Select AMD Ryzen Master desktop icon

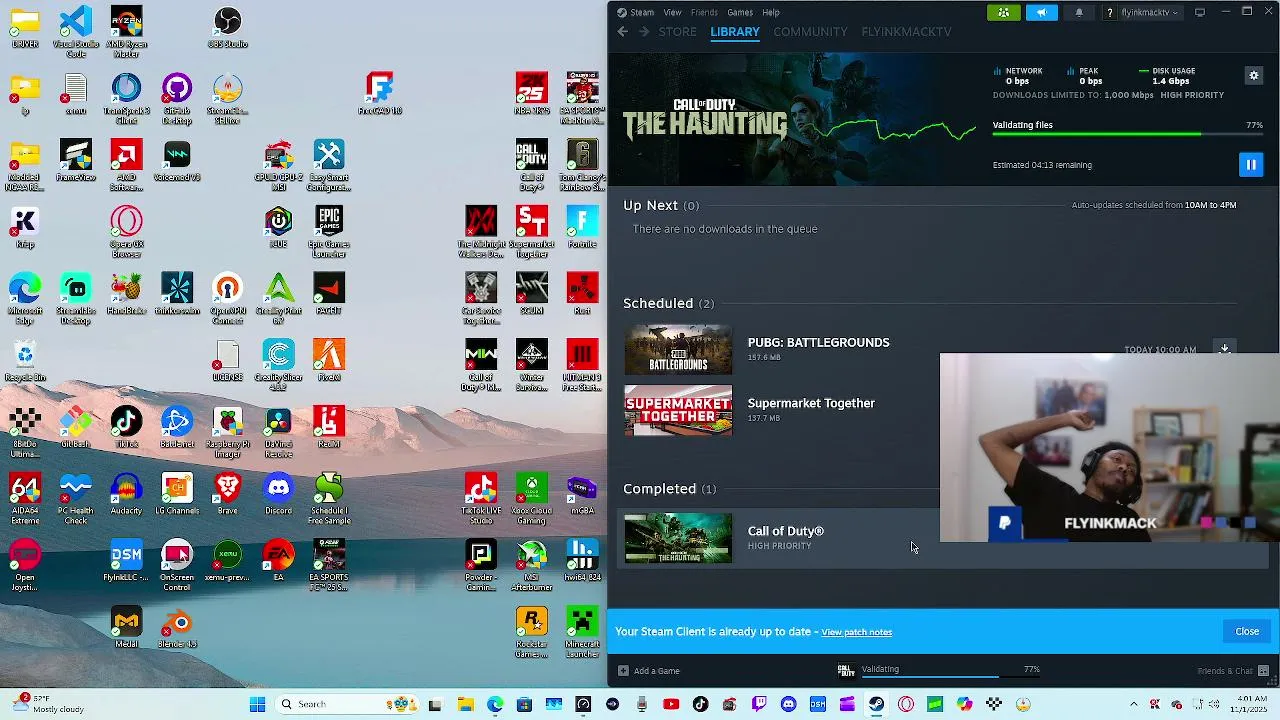point(126,32)
